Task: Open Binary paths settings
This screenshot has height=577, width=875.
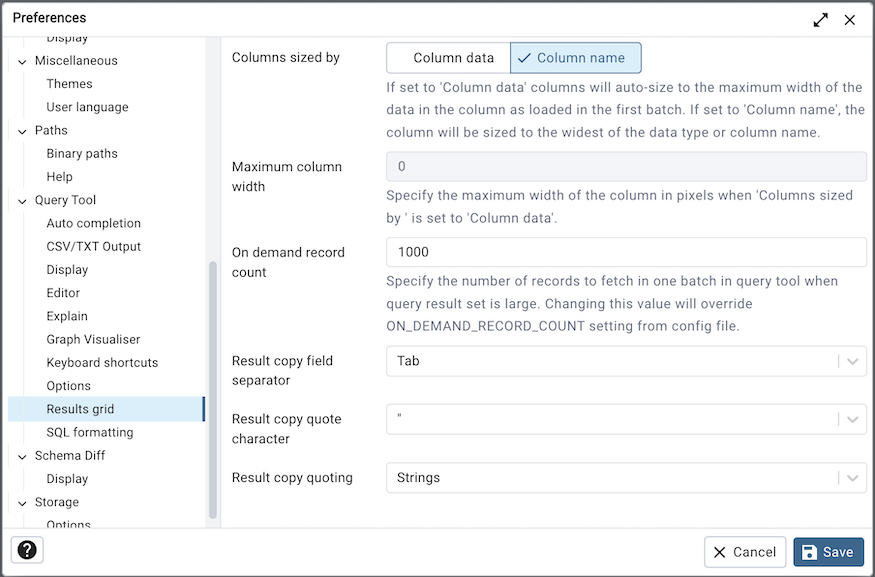Action: pos(83,153)
